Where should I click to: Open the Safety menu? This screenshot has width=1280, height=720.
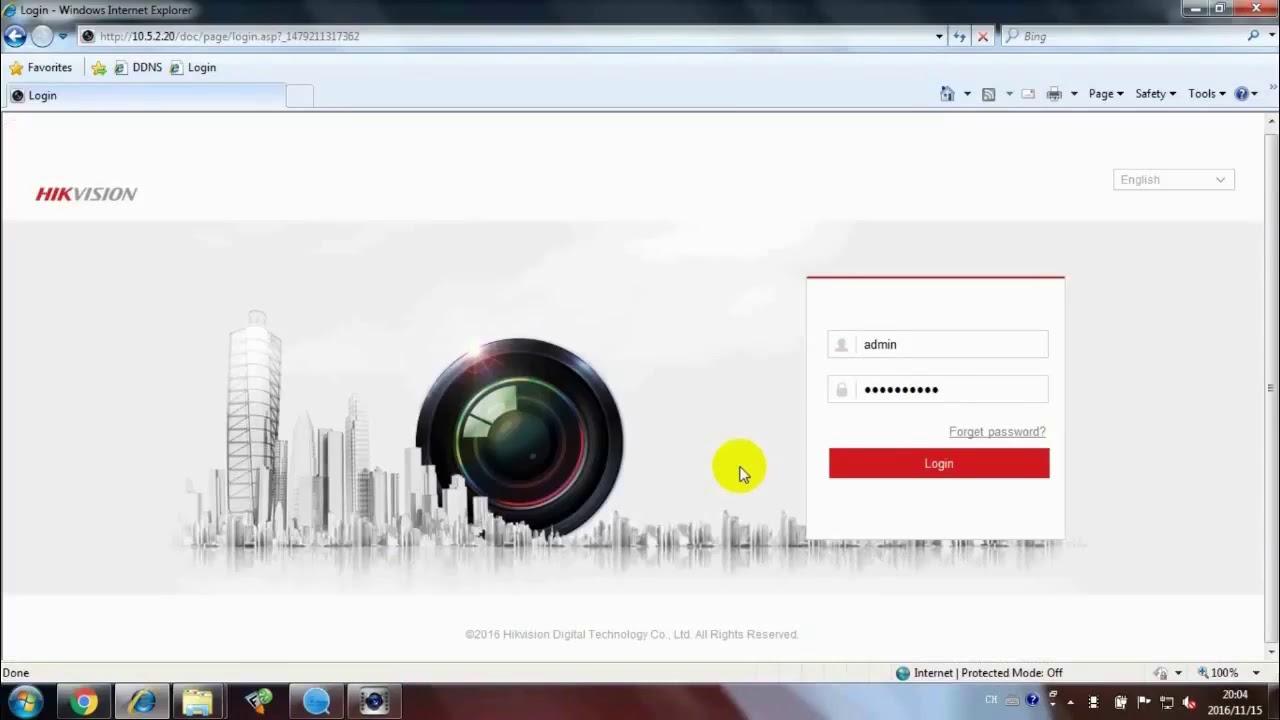[x=1155, y=94]
